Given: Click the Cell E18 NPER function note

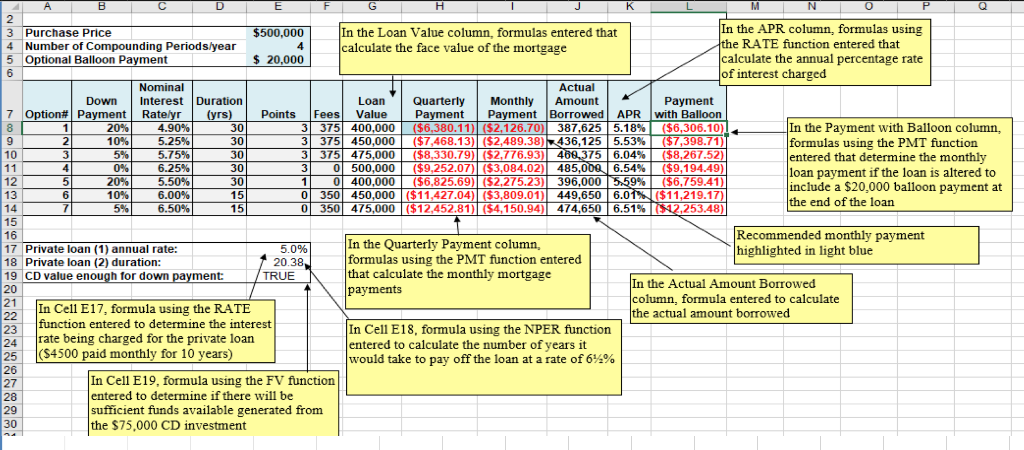Looking at the screenshot, I should click(x=484, y=357).
